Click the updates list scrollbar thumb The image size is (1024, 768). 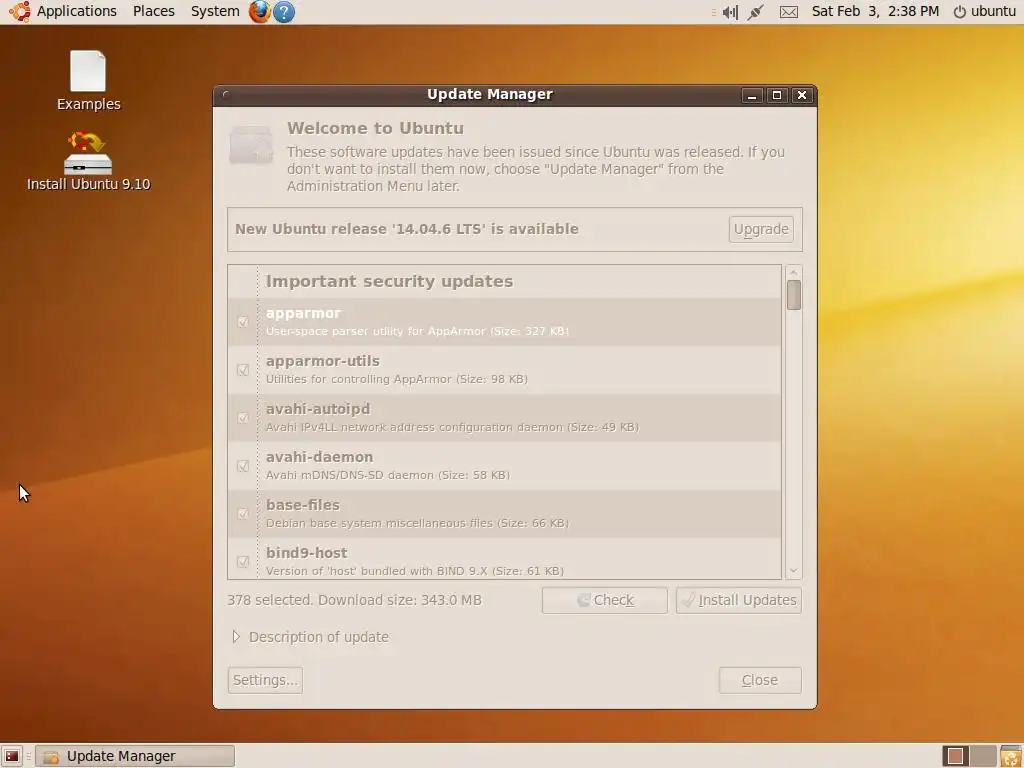[793, 295]
